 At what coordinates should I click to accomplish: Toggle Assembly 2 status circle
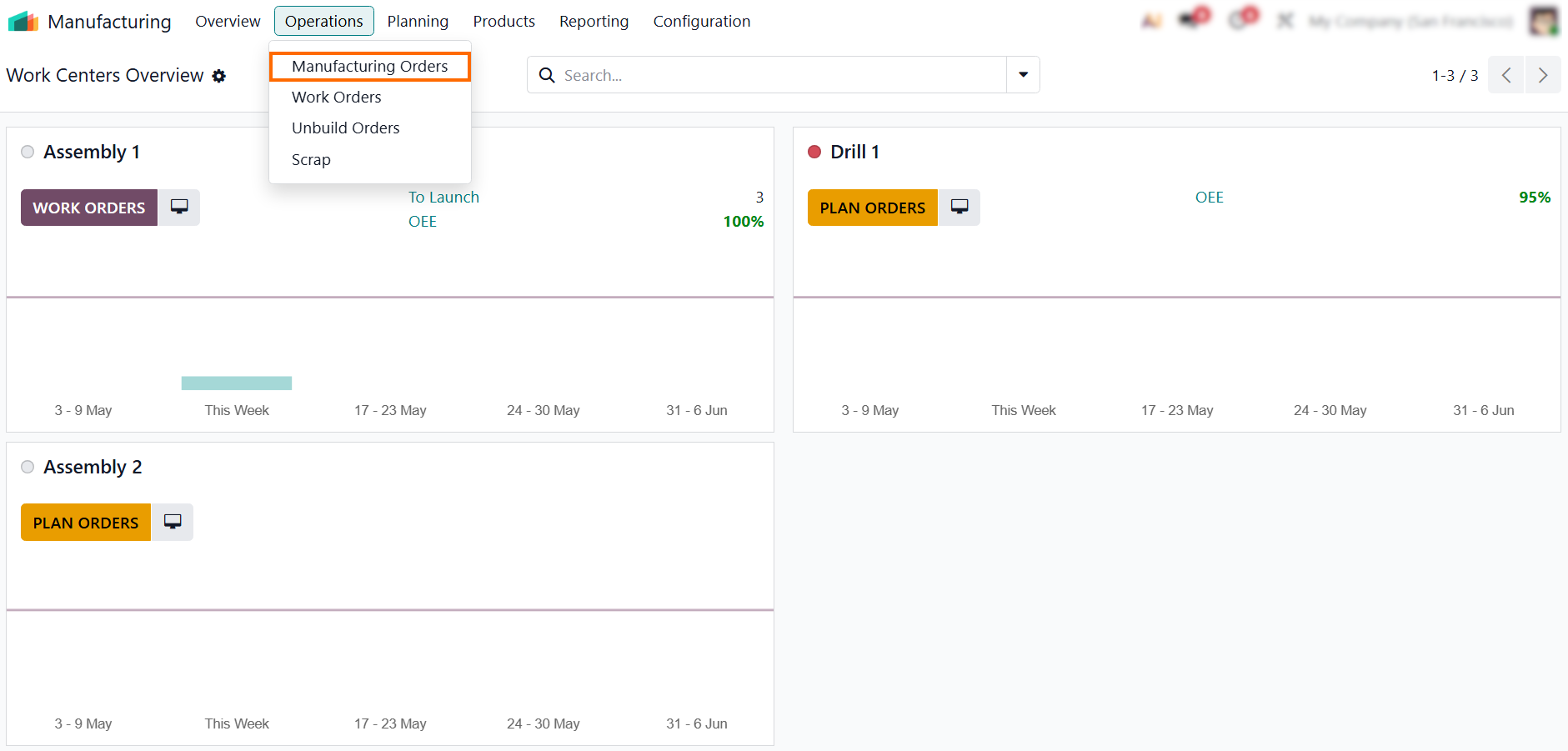click(28, 467)
